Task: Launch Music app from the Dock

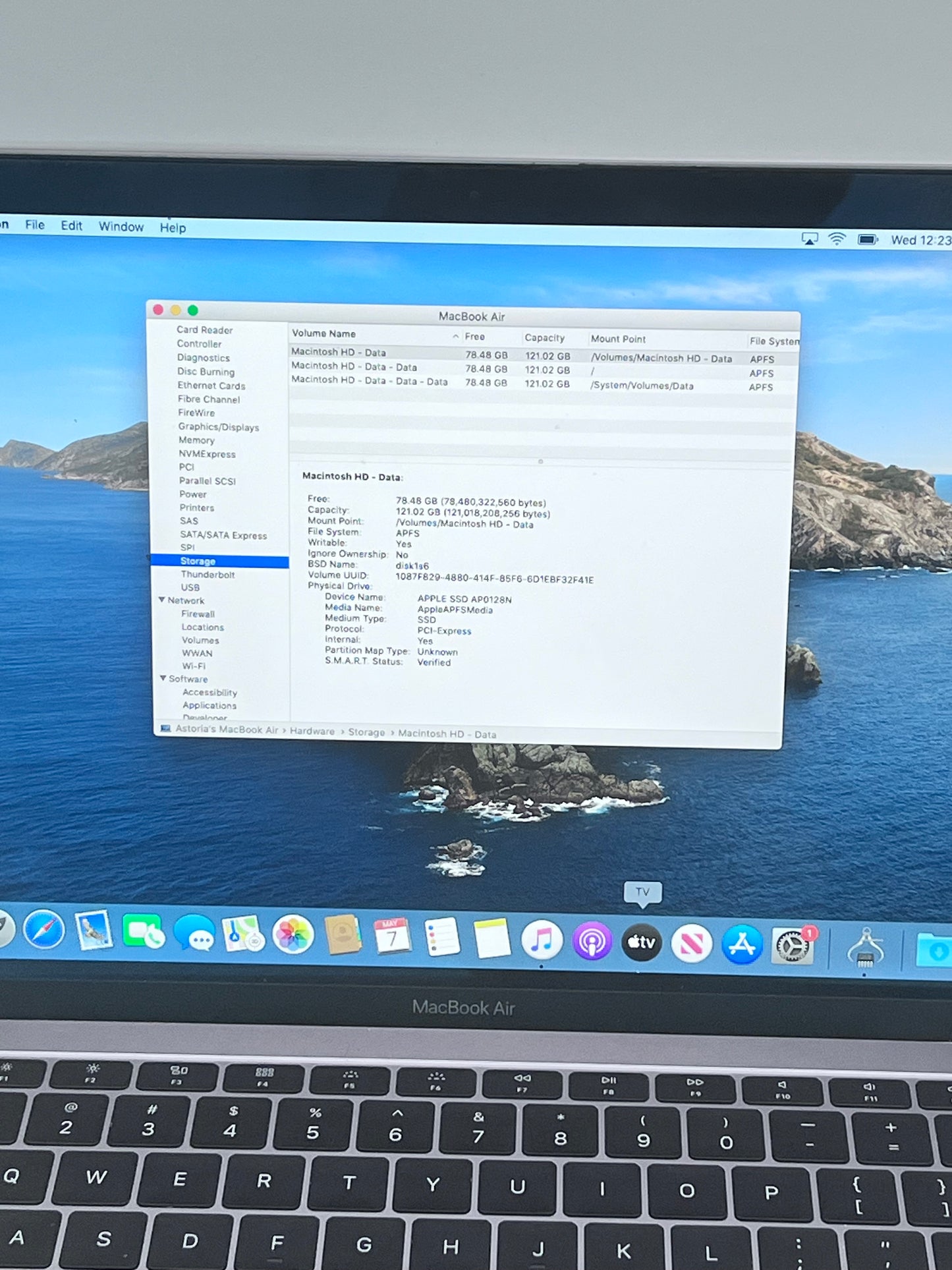Action: tap(542, 940)
